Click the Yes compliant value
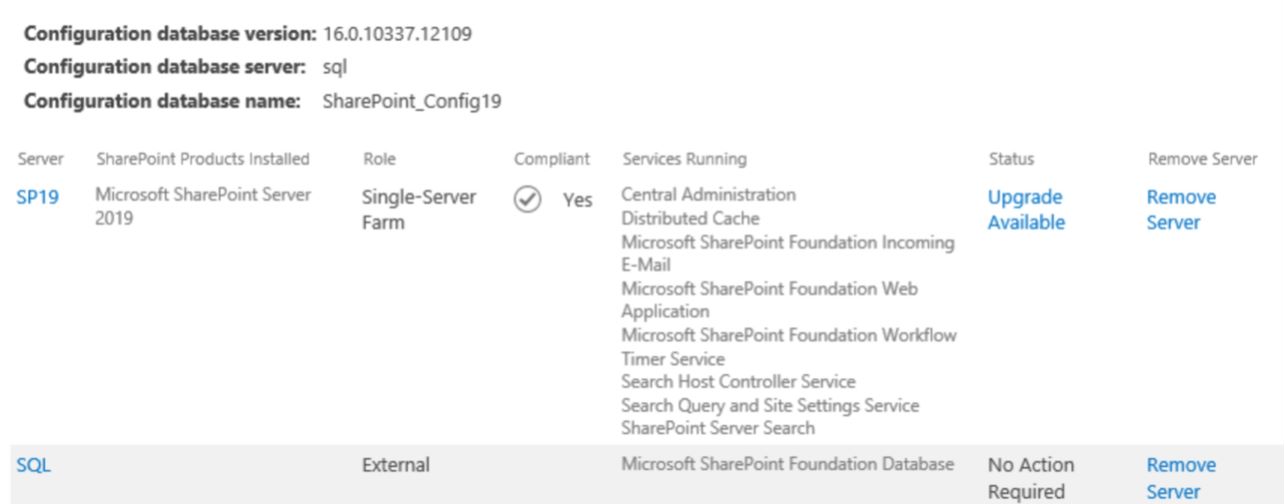Screen dimensions: 1284x504 [x=578, y=200]
